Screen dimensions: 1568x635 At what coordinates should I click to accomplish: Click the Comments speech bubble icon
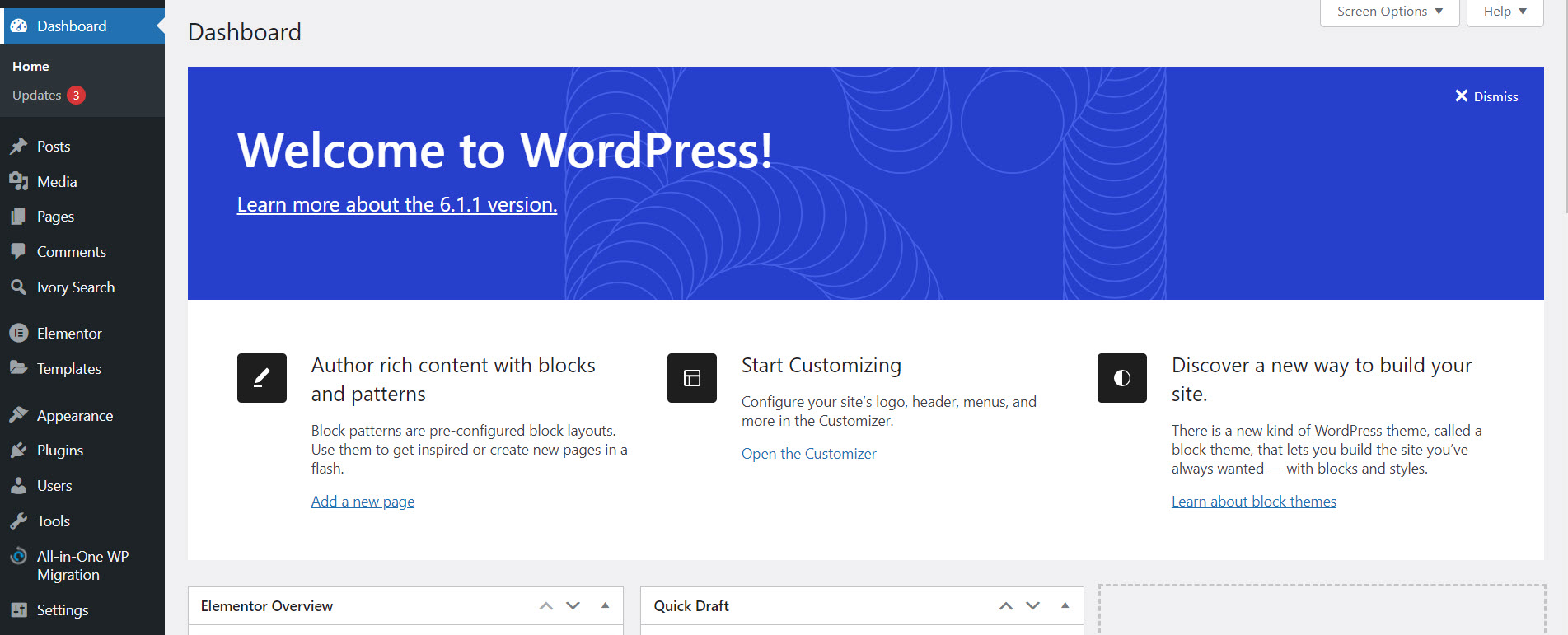click(18, 252)
